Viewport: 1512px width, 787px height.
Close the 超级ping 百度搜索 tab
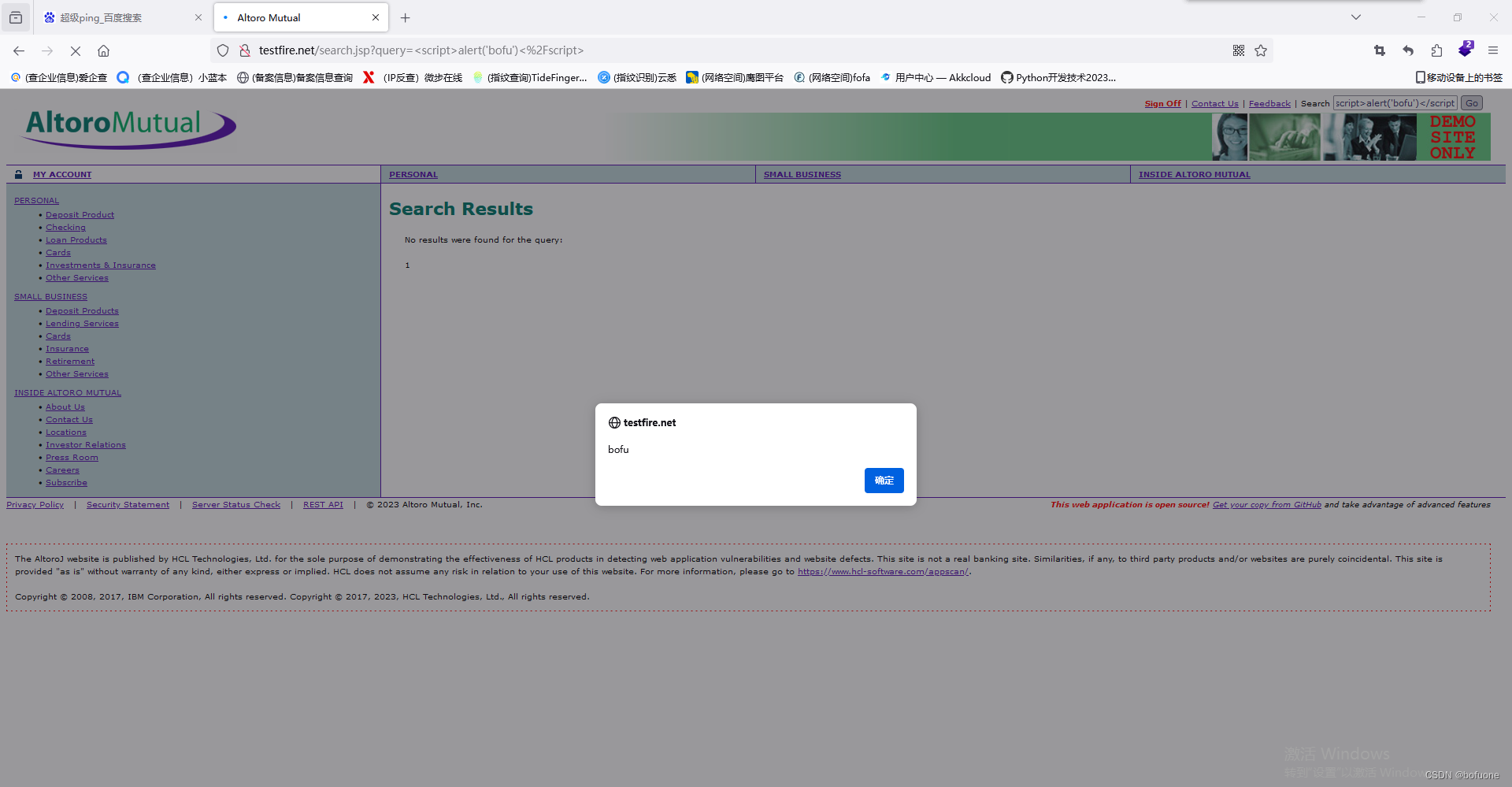click(x=198, y=17)
